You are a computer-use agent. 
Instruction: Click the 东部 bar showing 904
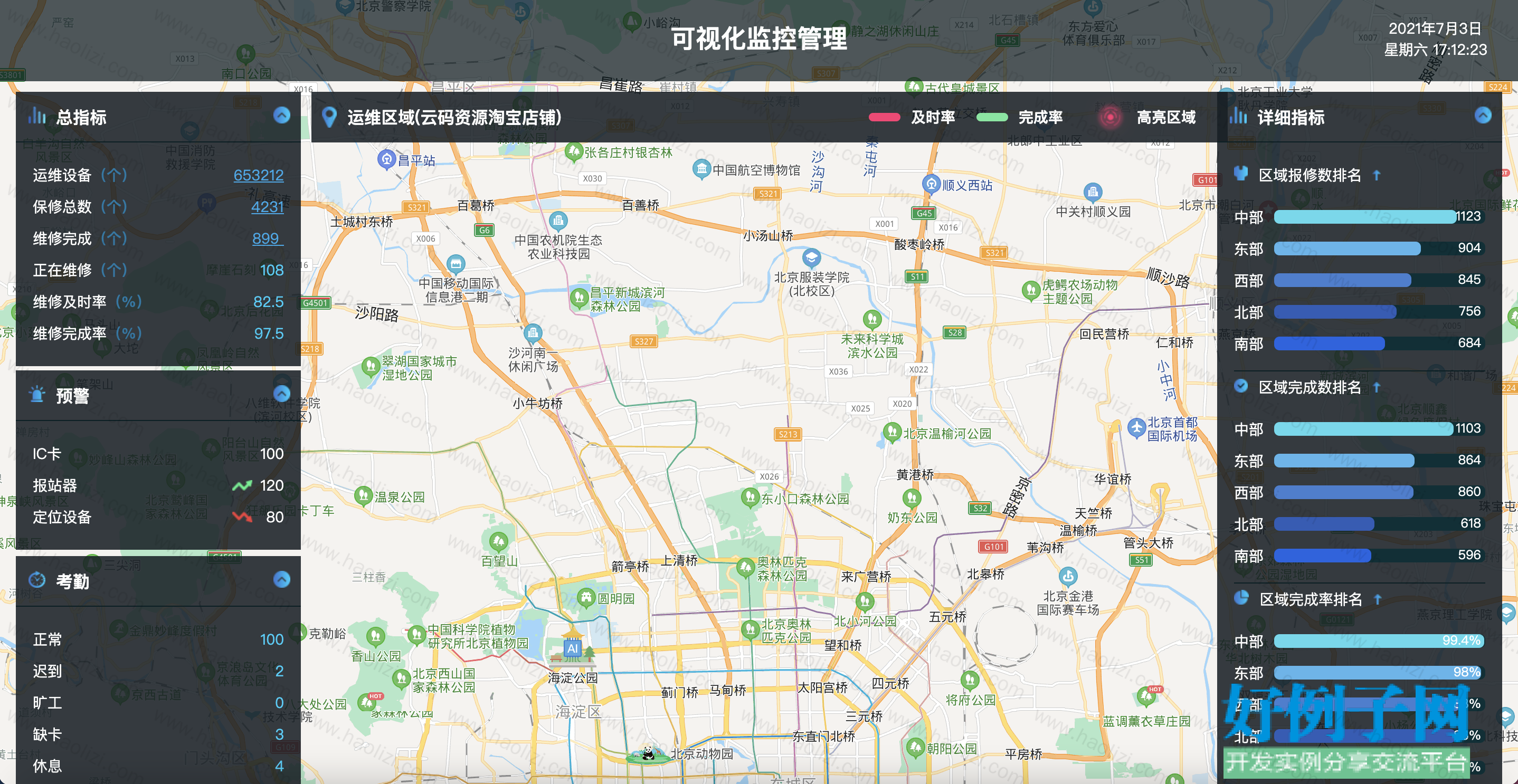tap(1347, 248)
